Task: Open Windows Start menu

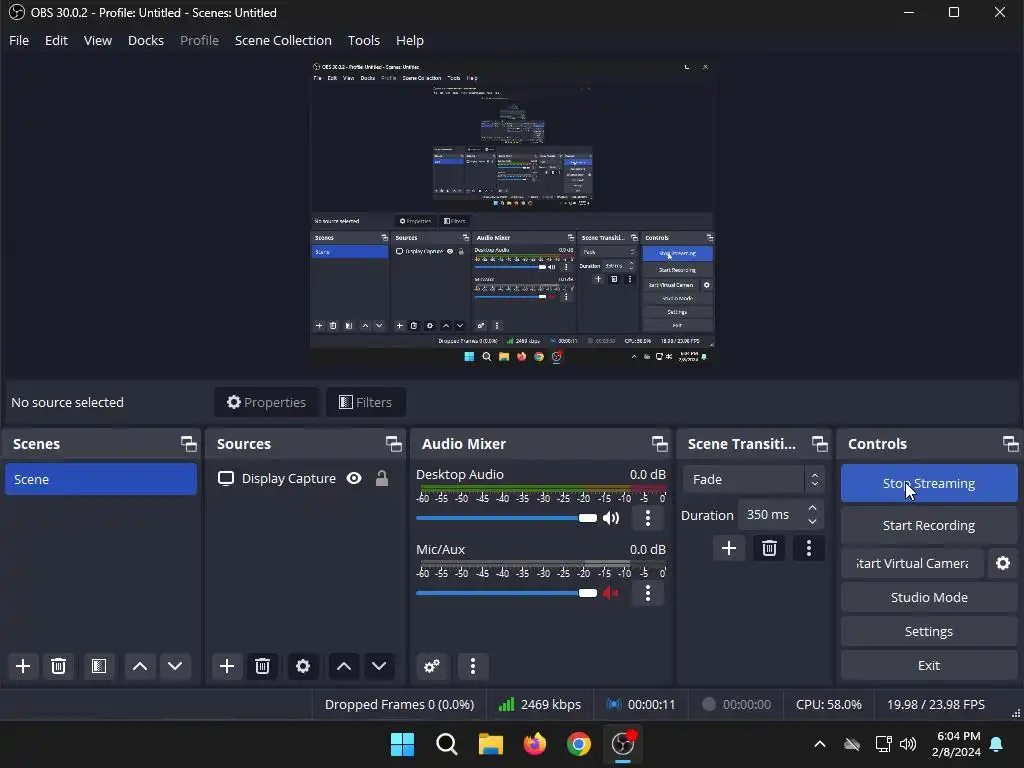Action: (402, 744)
